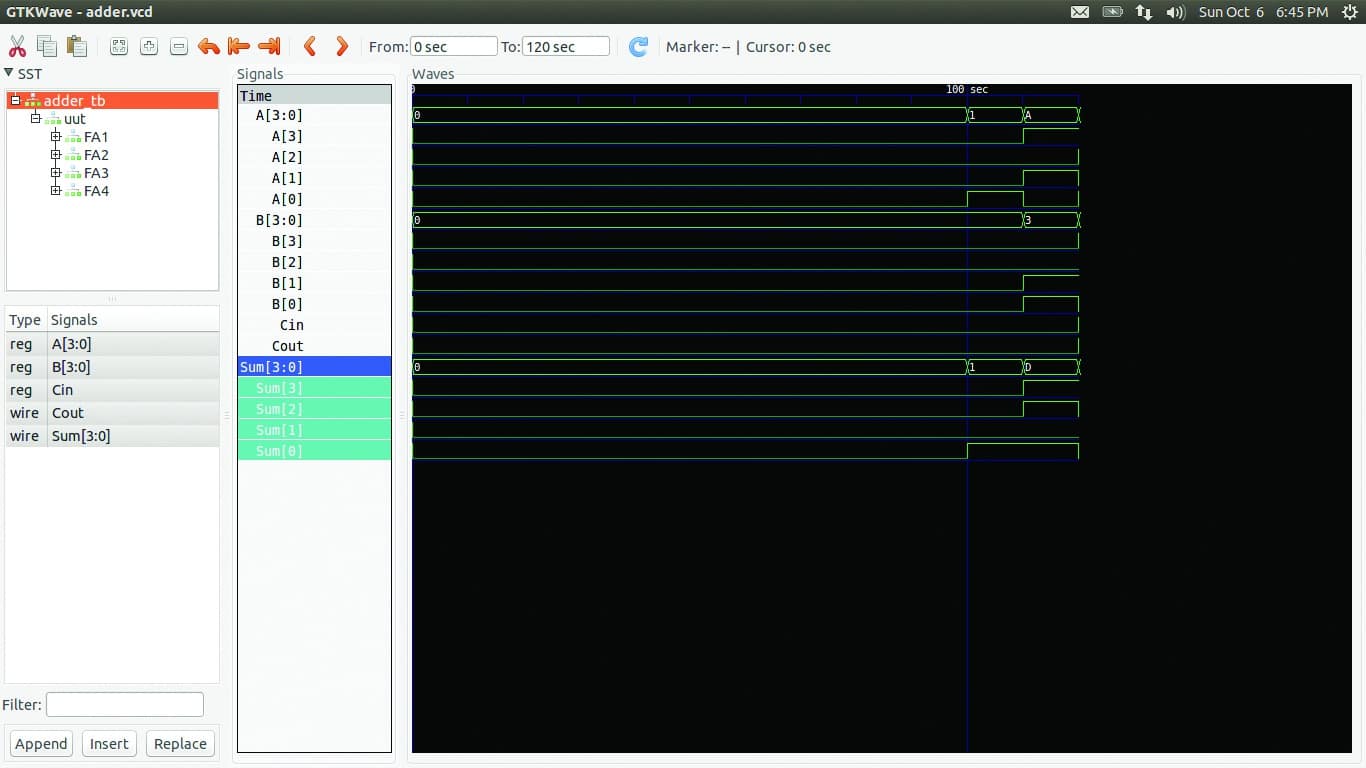Open the system volume indicator
The width and height of the screenshot is (1366, 768).
pyautogui.click(x=1176, y=12)
